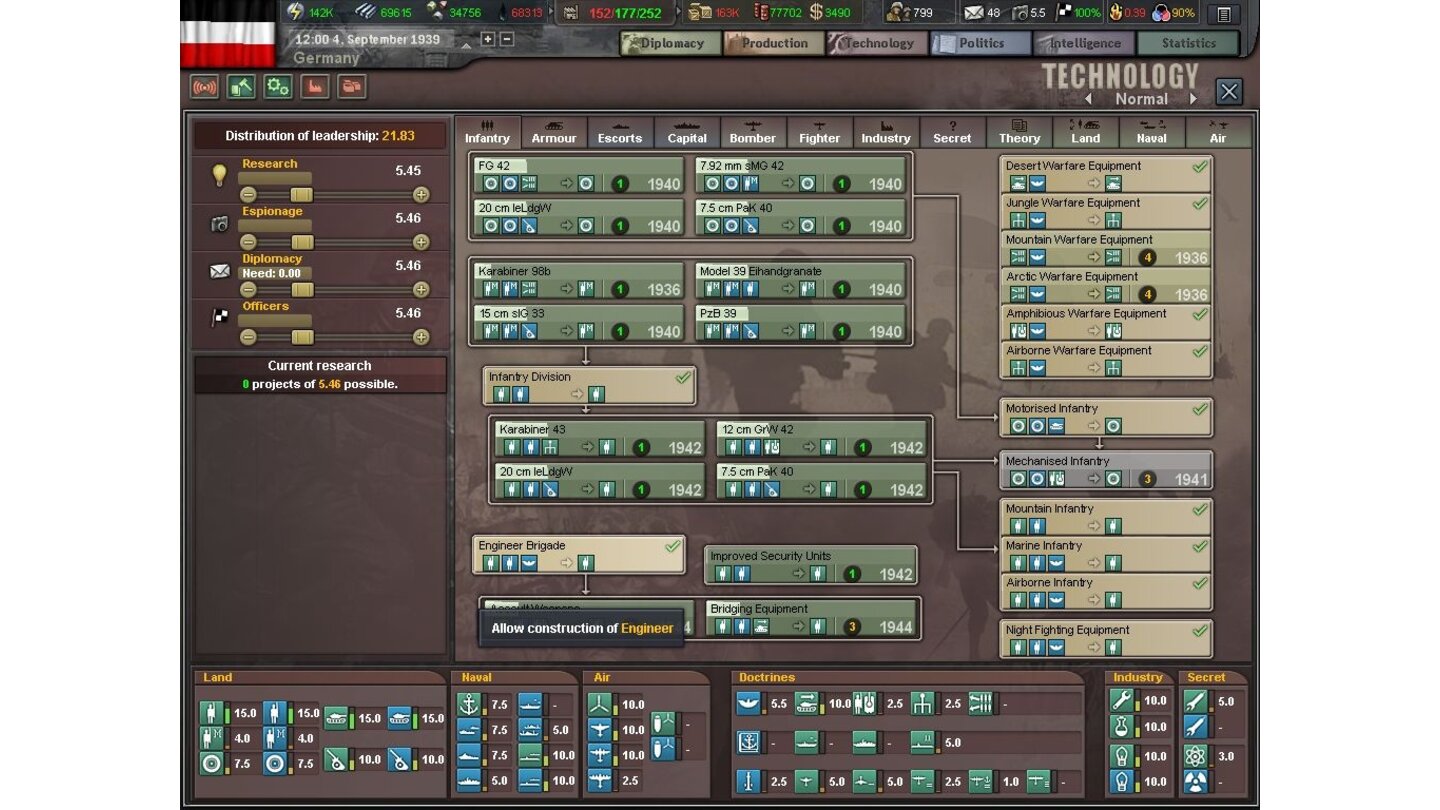This screenshot has height=810, width=1440.
Task: Select previous difficulty with arrow left of Normal
Action: point(1089,99)
